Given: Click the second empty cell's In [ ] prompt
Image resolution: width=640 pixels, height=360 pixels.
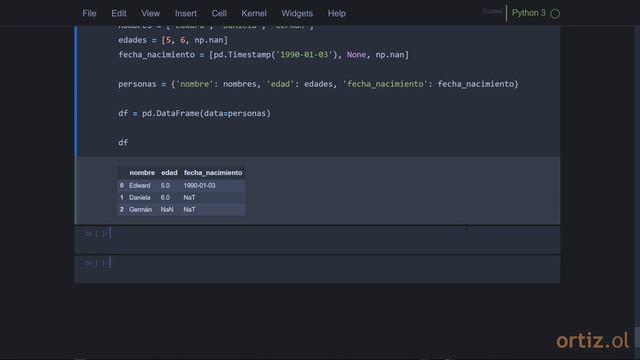Looking at the screenshot, I should pyautogui.click(x=96, y=263).
